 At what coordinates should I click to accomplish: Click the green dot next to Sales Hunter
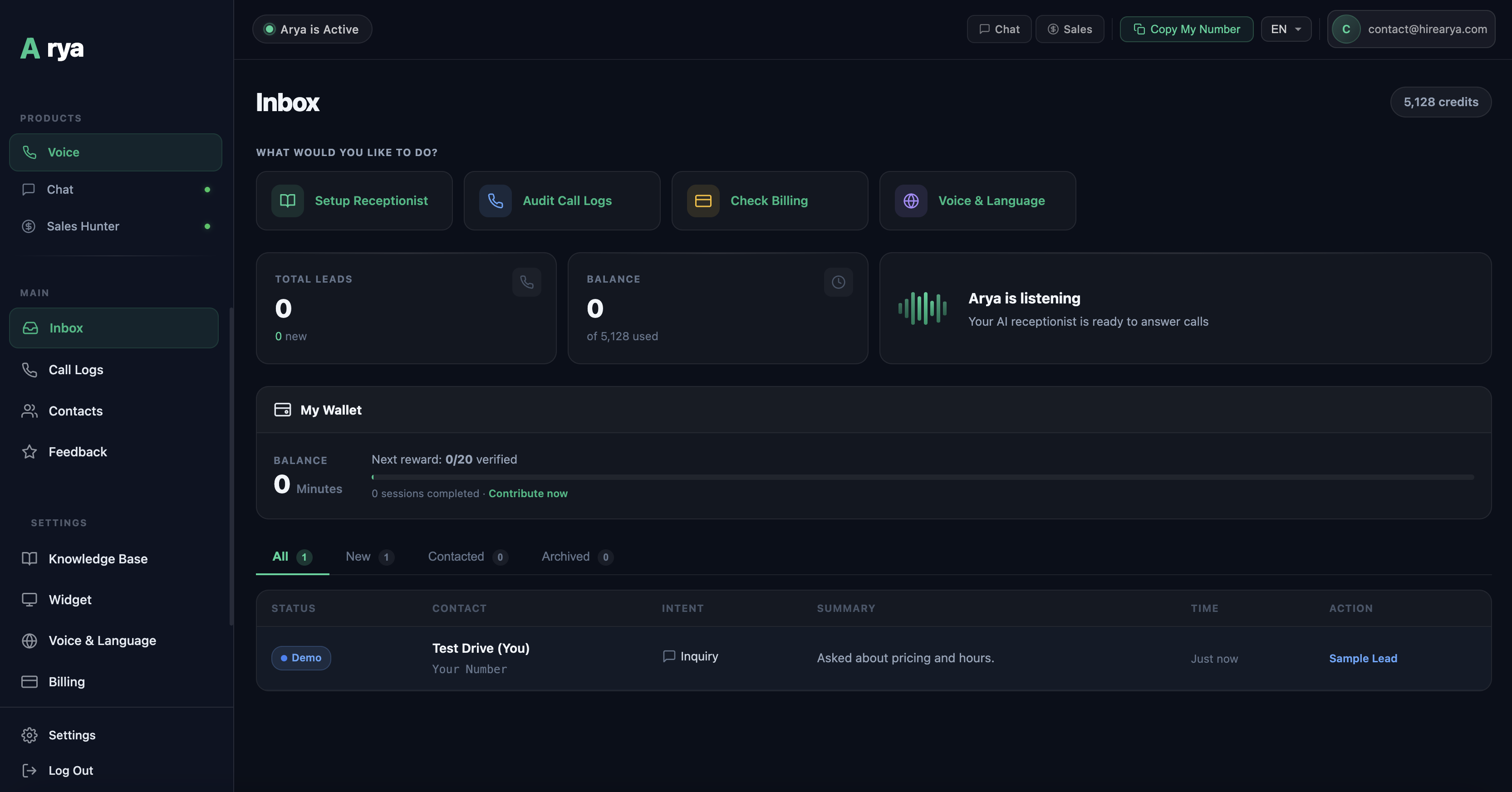pyautogui.click(x=207, y=226)
